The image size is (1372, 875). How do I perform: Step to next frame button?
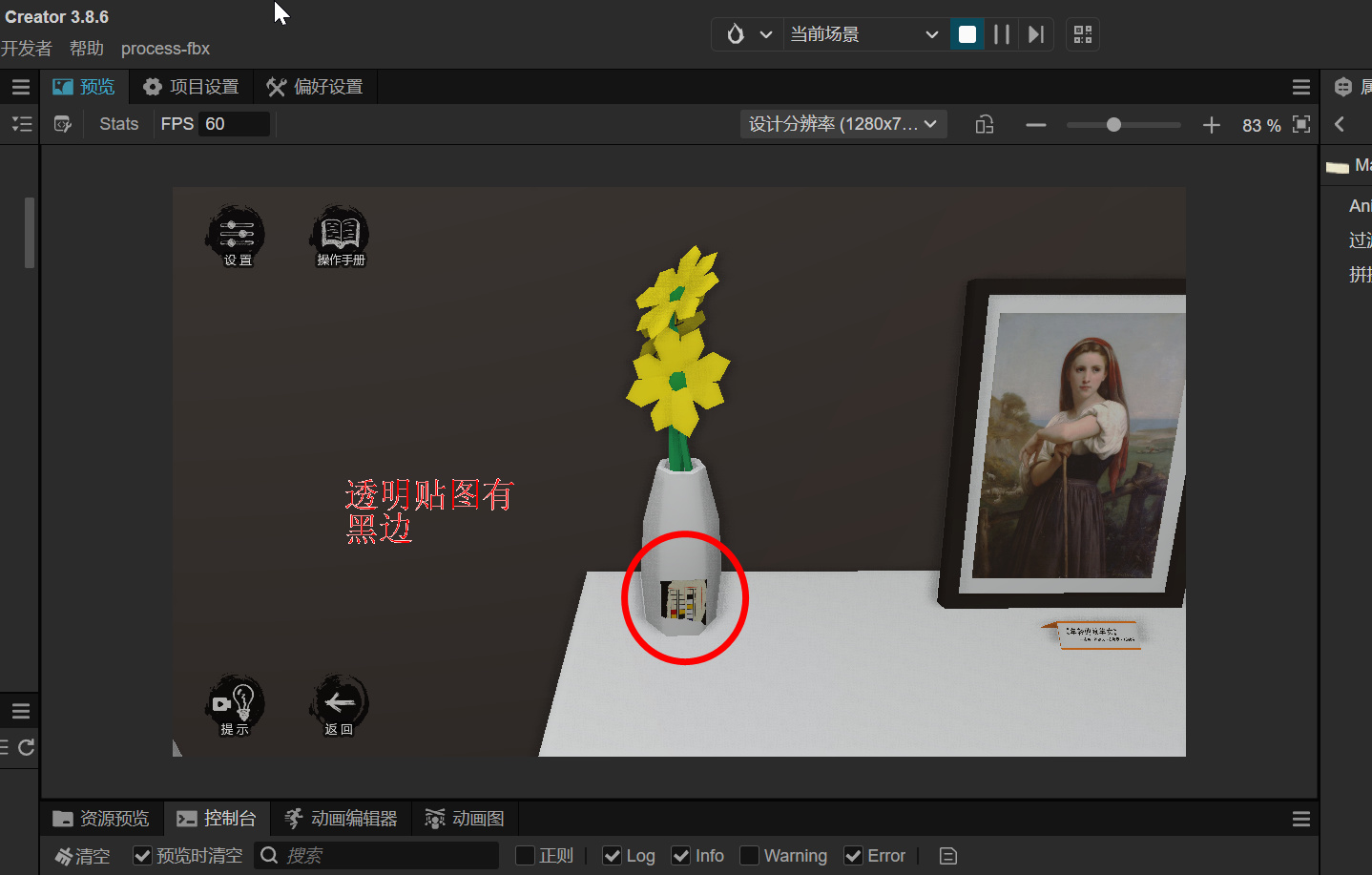(1036, 34)
